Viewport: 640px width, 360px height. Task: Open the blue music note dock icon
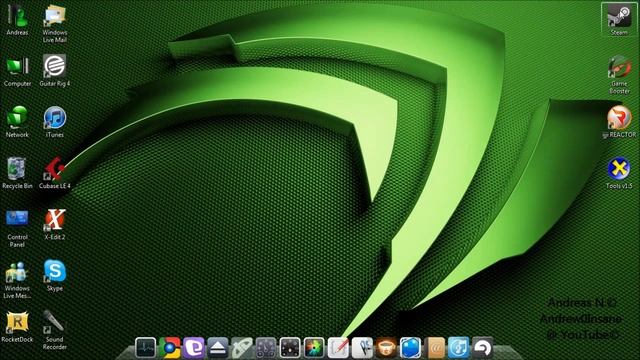[x=458, y=348]
